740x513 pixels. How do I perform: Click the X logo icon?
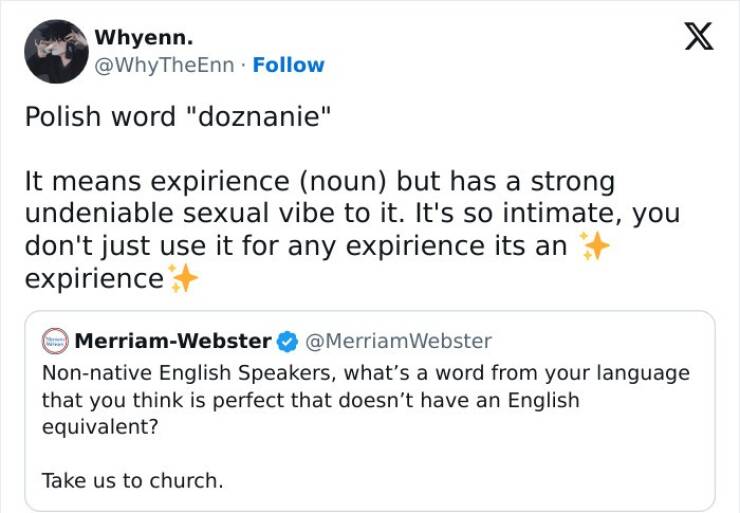(x=697, y=37)
